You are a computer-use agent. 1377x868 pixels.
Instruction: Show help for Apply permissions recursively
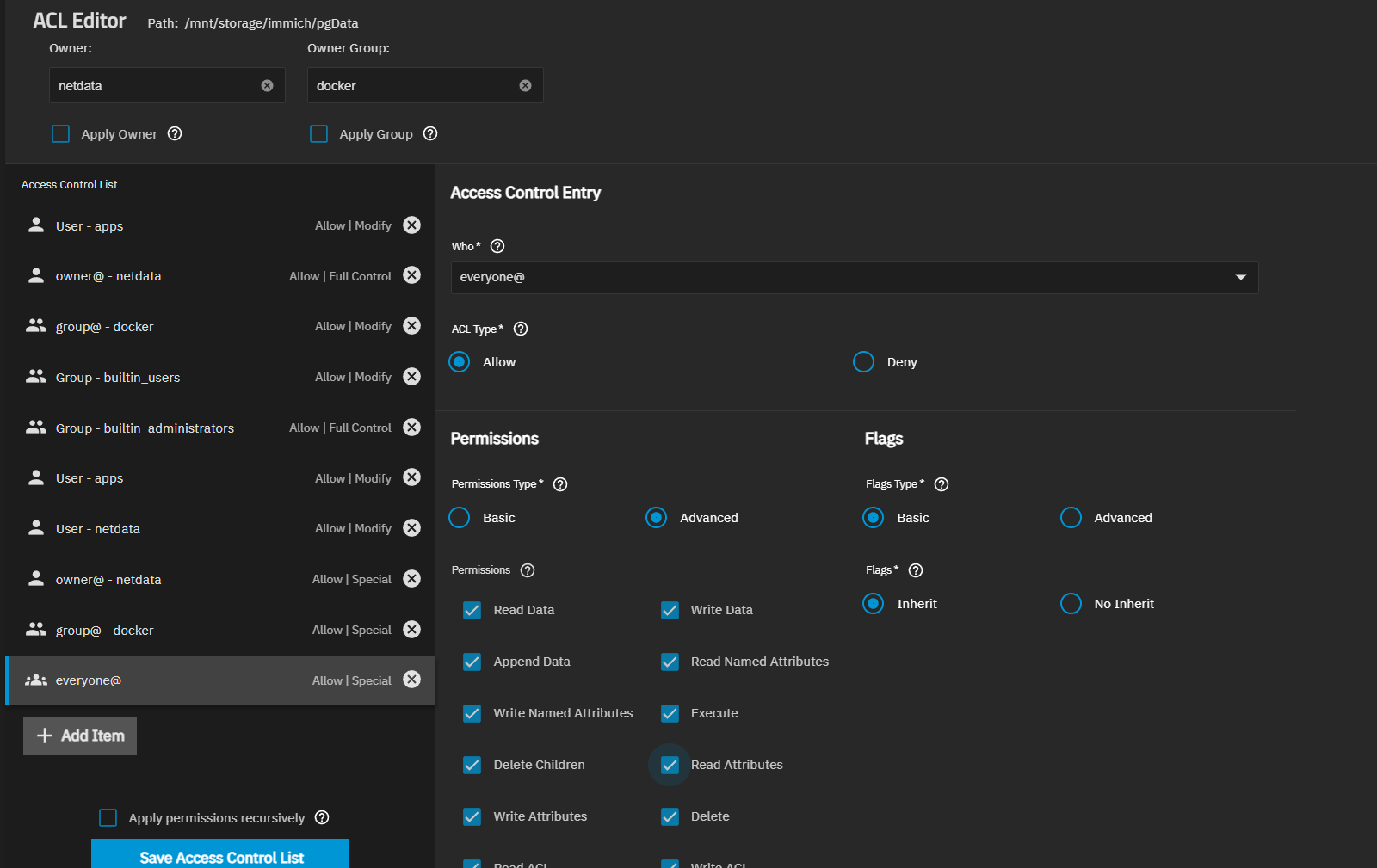coord(322,817)
